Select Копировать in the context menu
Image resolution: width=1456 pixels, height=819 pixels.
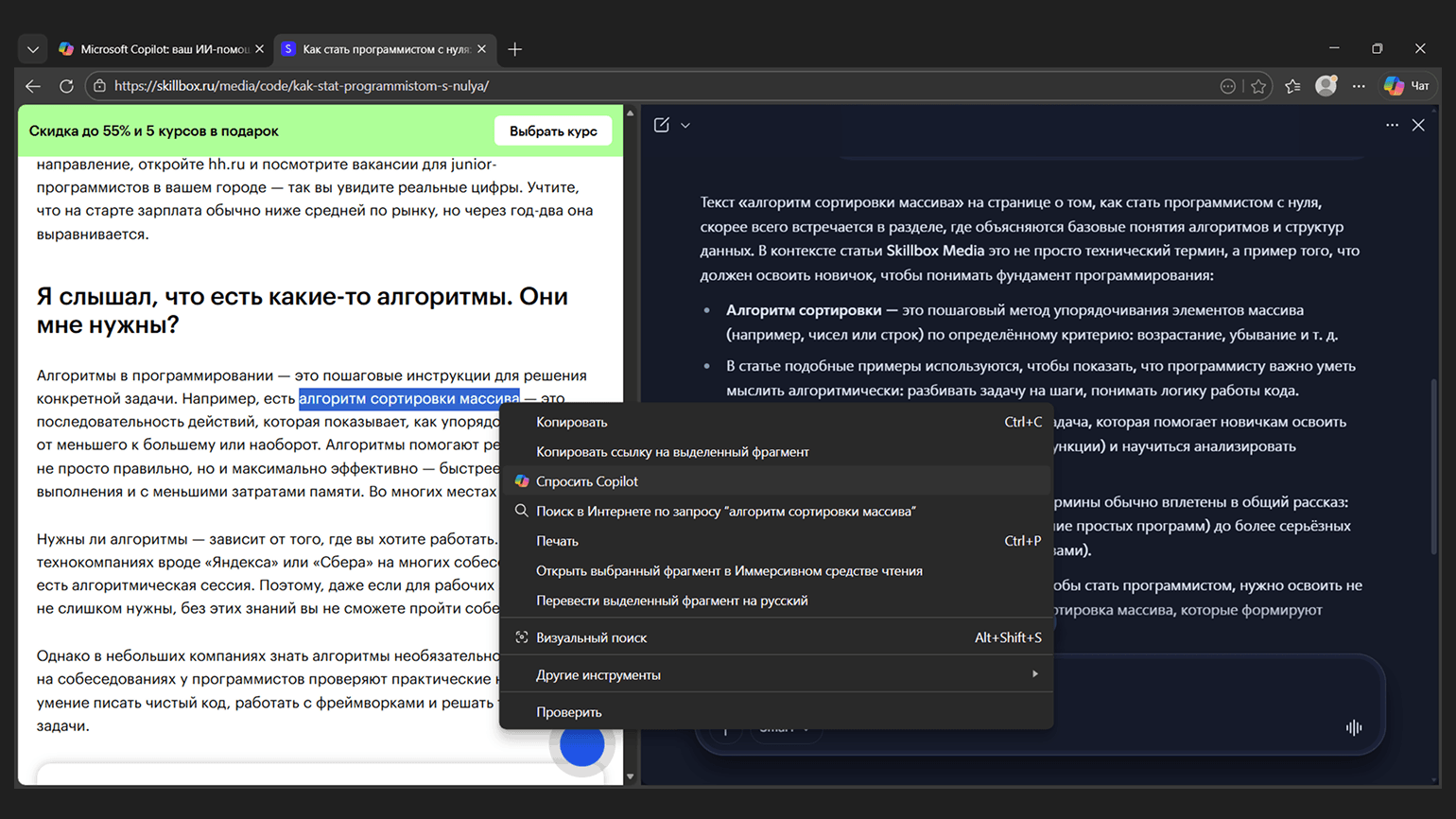(571, 422)
